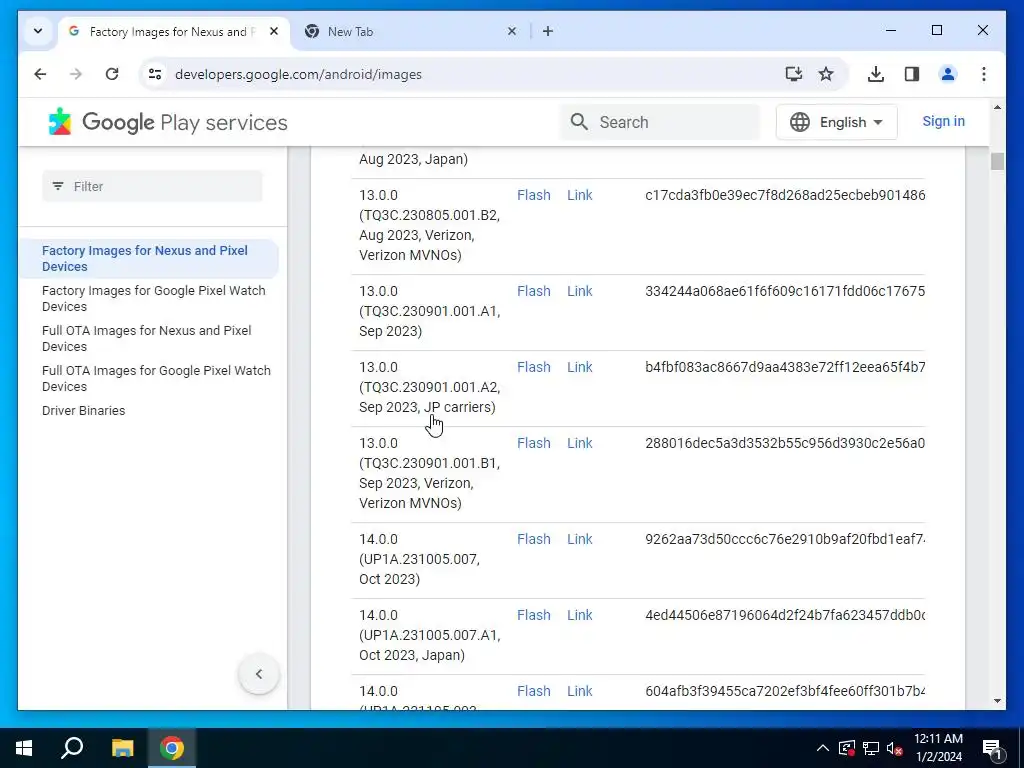The image size is (1024, 768).
Task: Select checksum starting 9262aa73d50c
Action: (x=785, y=539)
